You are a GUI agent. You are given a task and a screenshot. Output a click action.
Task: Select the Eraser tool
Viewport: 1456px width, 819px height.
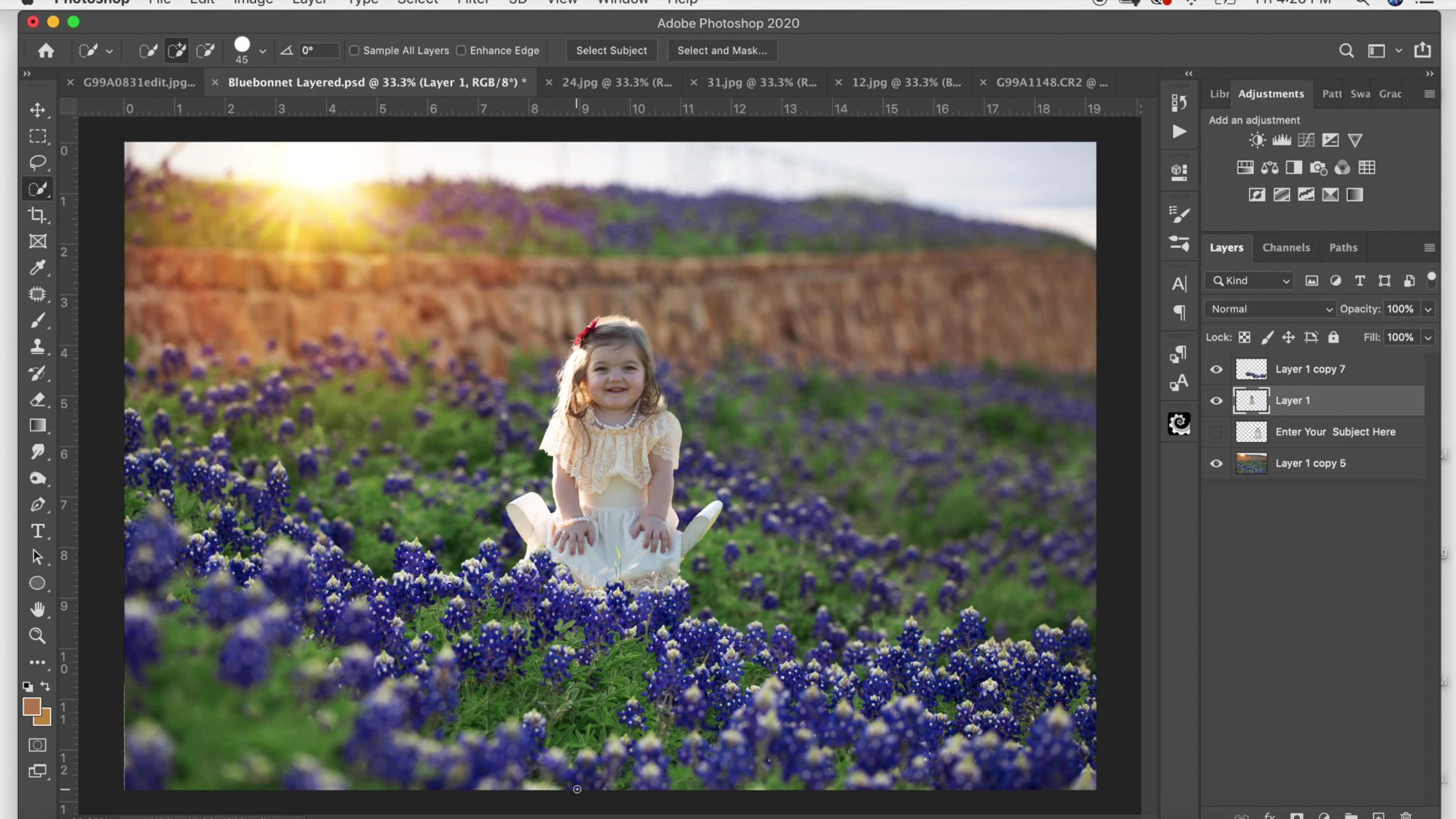(x=38, y=400)
